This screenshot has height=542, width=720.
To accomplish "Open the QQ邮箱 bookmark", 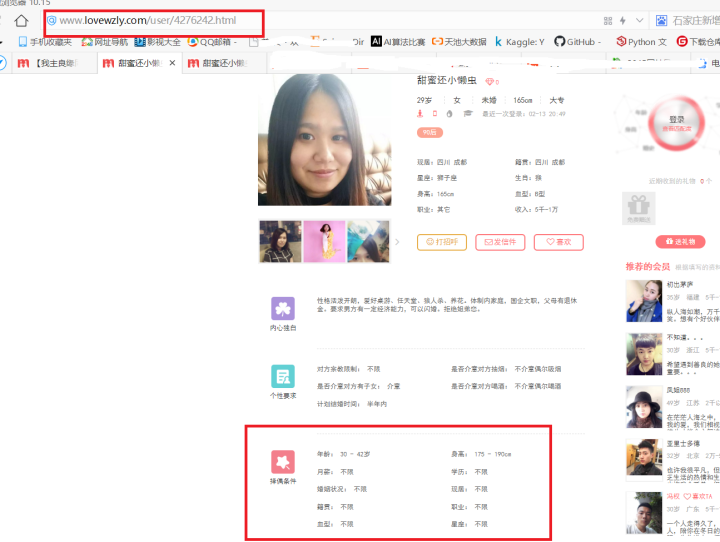I will (212, 42).
